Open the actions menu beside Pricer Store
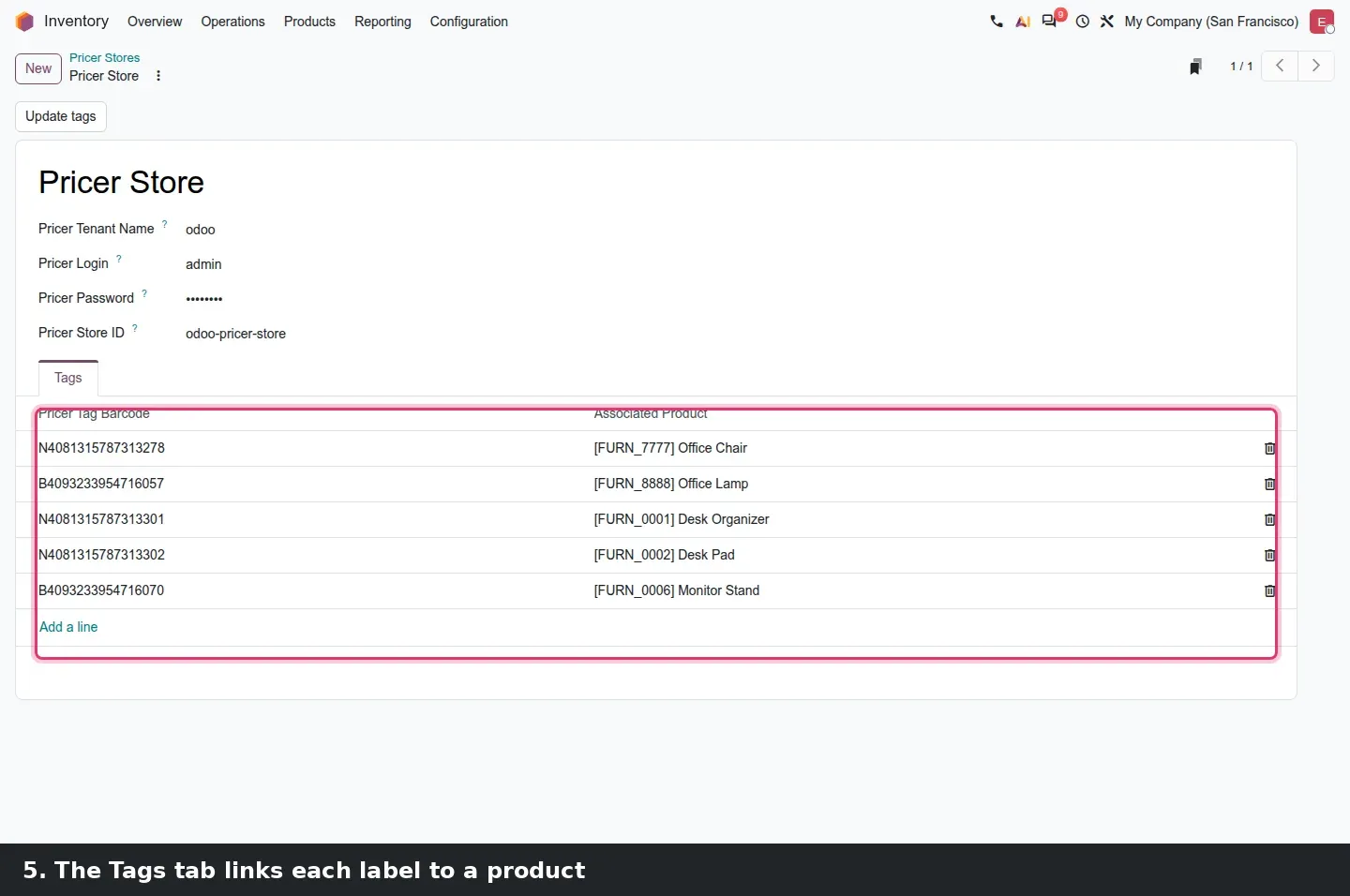The image size is (1350, 896). pos(158,76)
